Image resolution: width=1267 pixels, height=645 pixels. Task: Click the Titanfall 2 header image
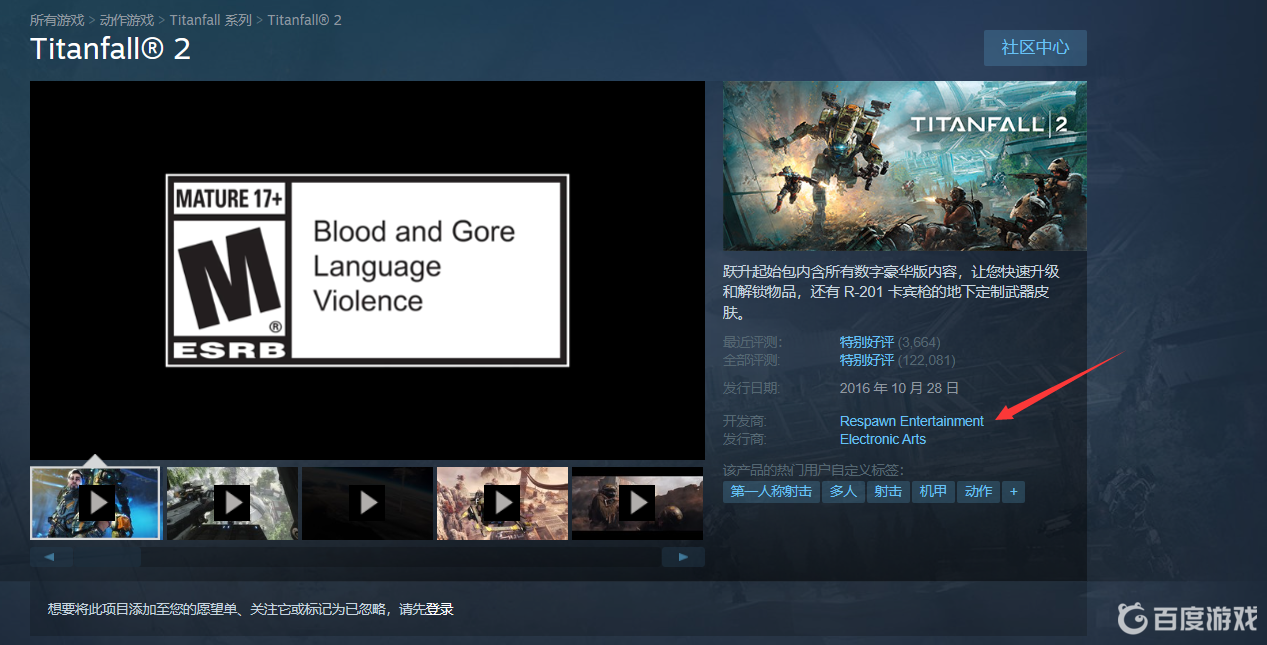[904, 165]
